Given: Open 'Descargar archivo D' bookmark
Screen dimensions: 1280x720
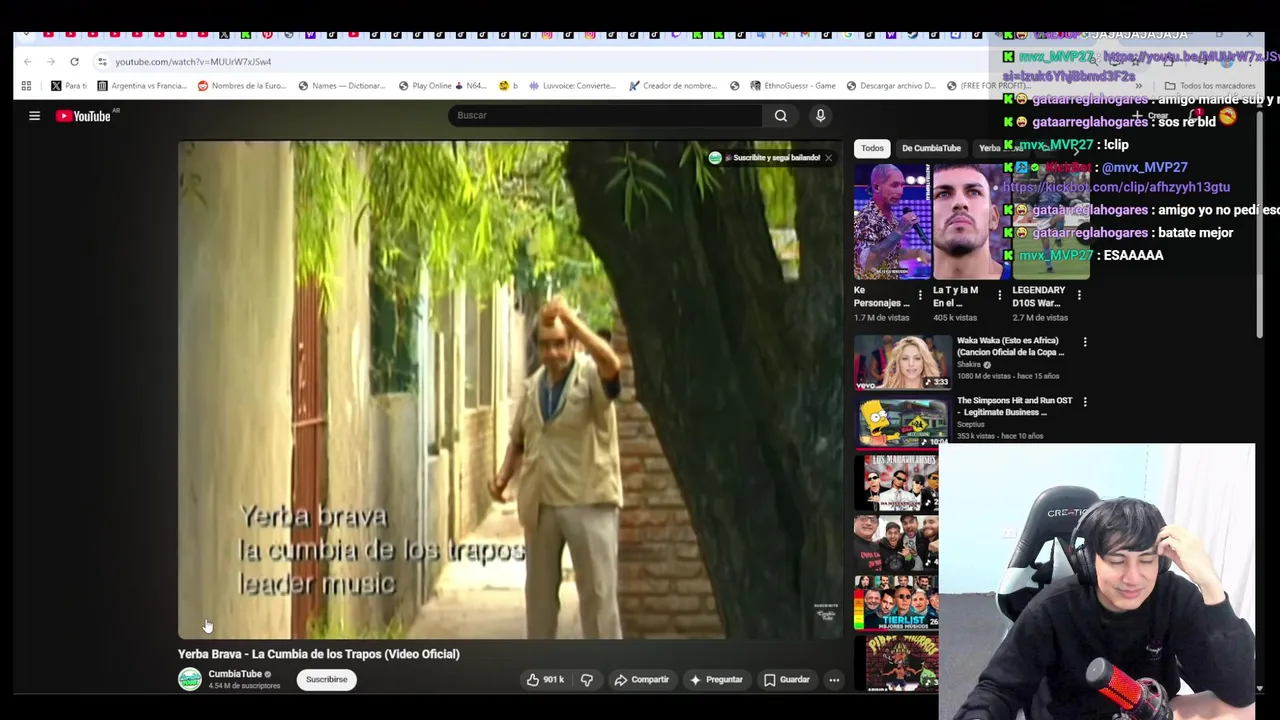Looking at the screenshot, I should click(893, 86).
